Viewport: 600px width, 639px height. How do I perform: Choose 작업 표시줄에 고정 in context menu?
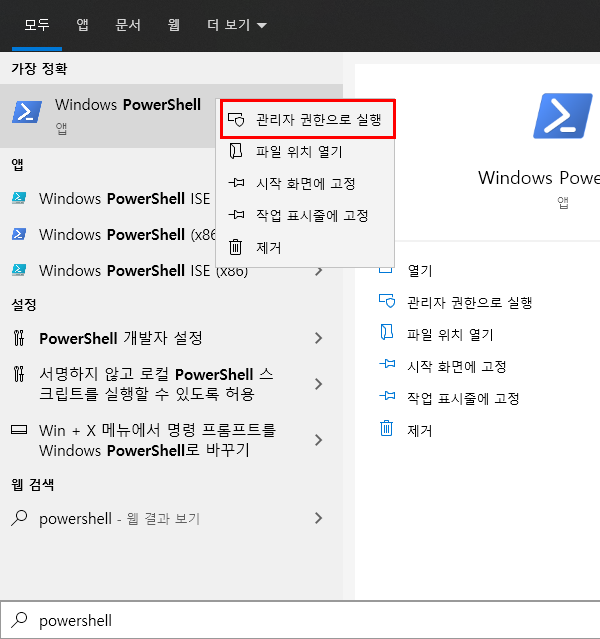click(x=305, y=215)
